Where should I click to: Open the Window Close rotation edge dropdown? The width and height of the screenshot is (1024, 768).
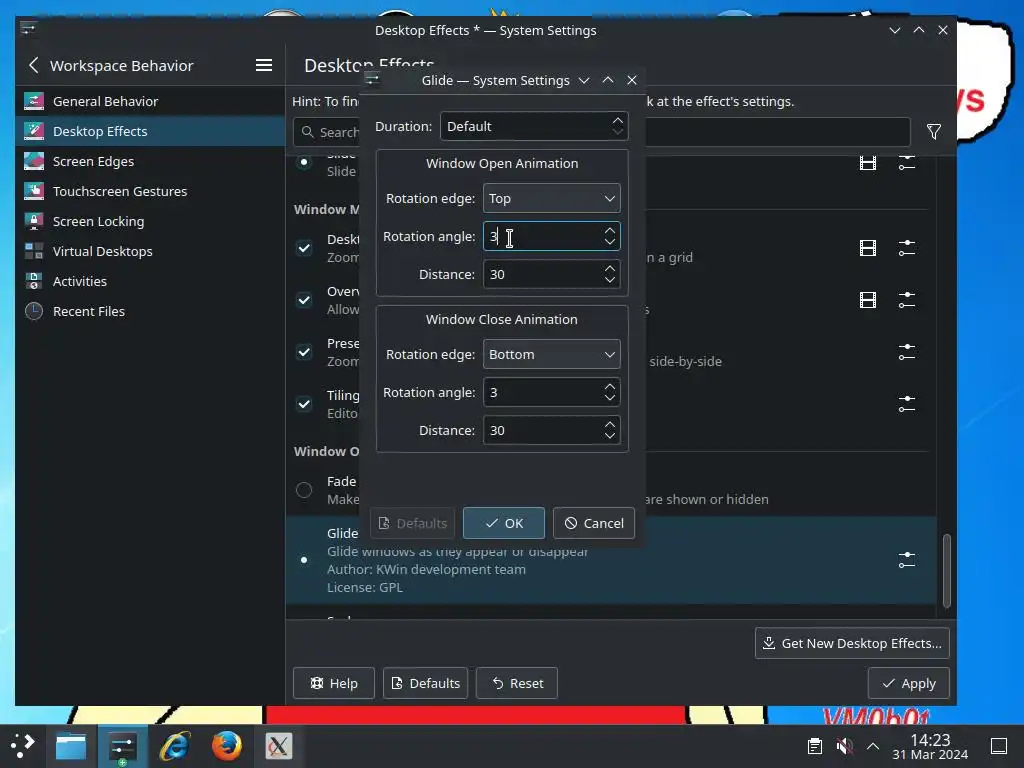pyautogui.click(x=552, y=355)
